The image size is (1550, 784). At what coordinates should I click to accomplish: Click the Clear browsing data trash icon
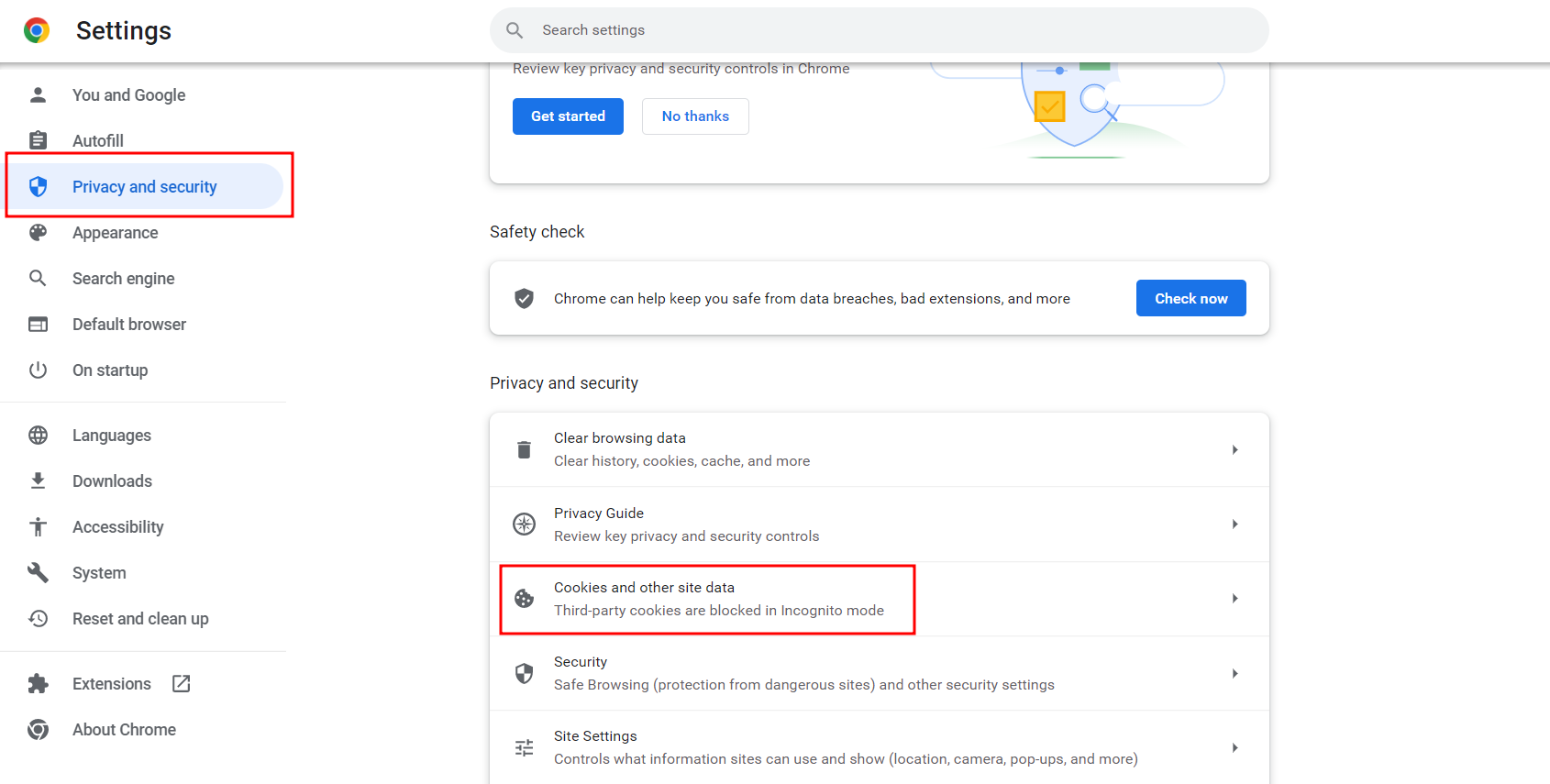(524, 449)
